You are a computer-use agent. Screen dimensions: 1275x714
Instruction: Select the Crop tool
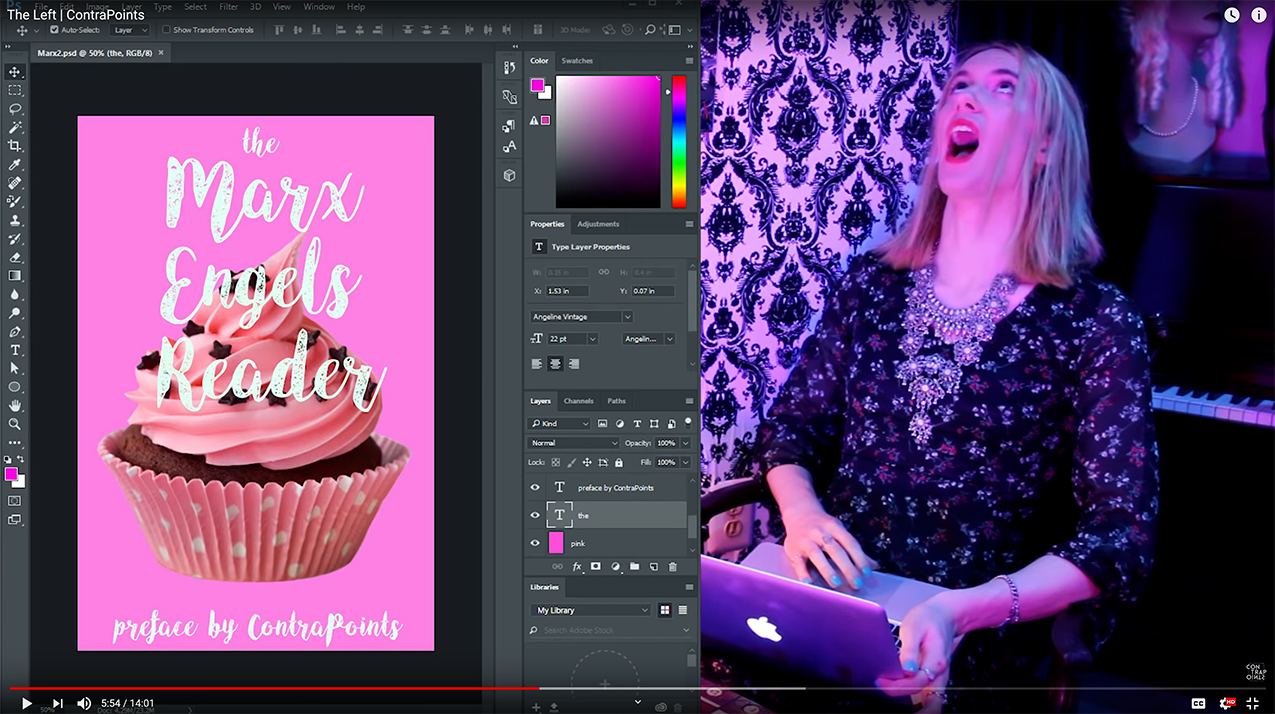click(15, 146)
